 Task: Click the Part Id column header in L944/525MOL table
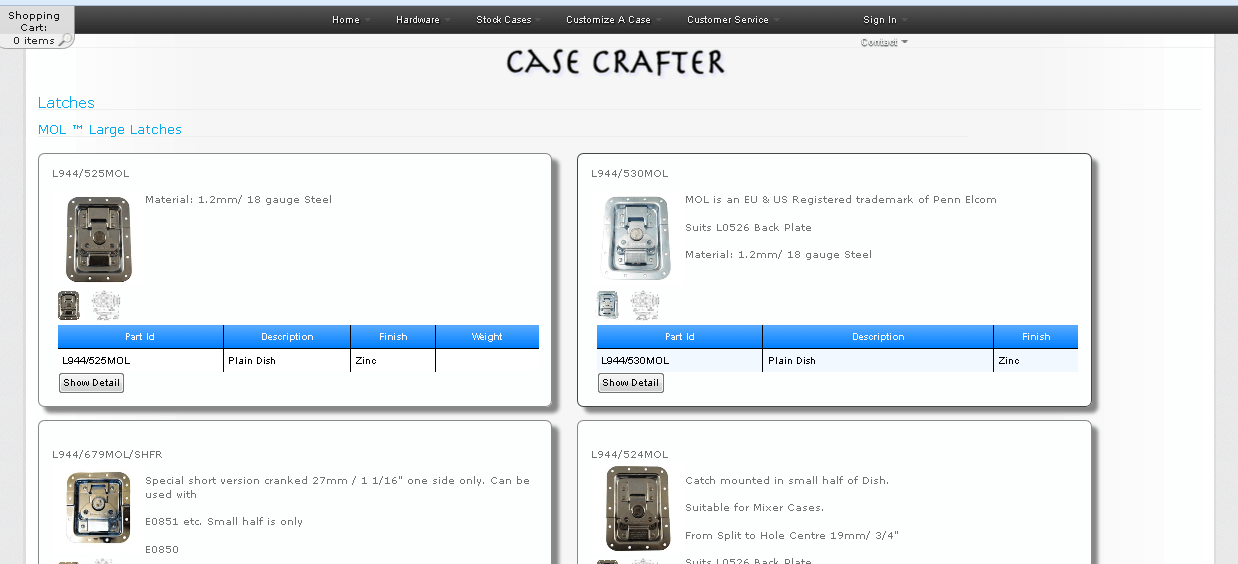140,337
